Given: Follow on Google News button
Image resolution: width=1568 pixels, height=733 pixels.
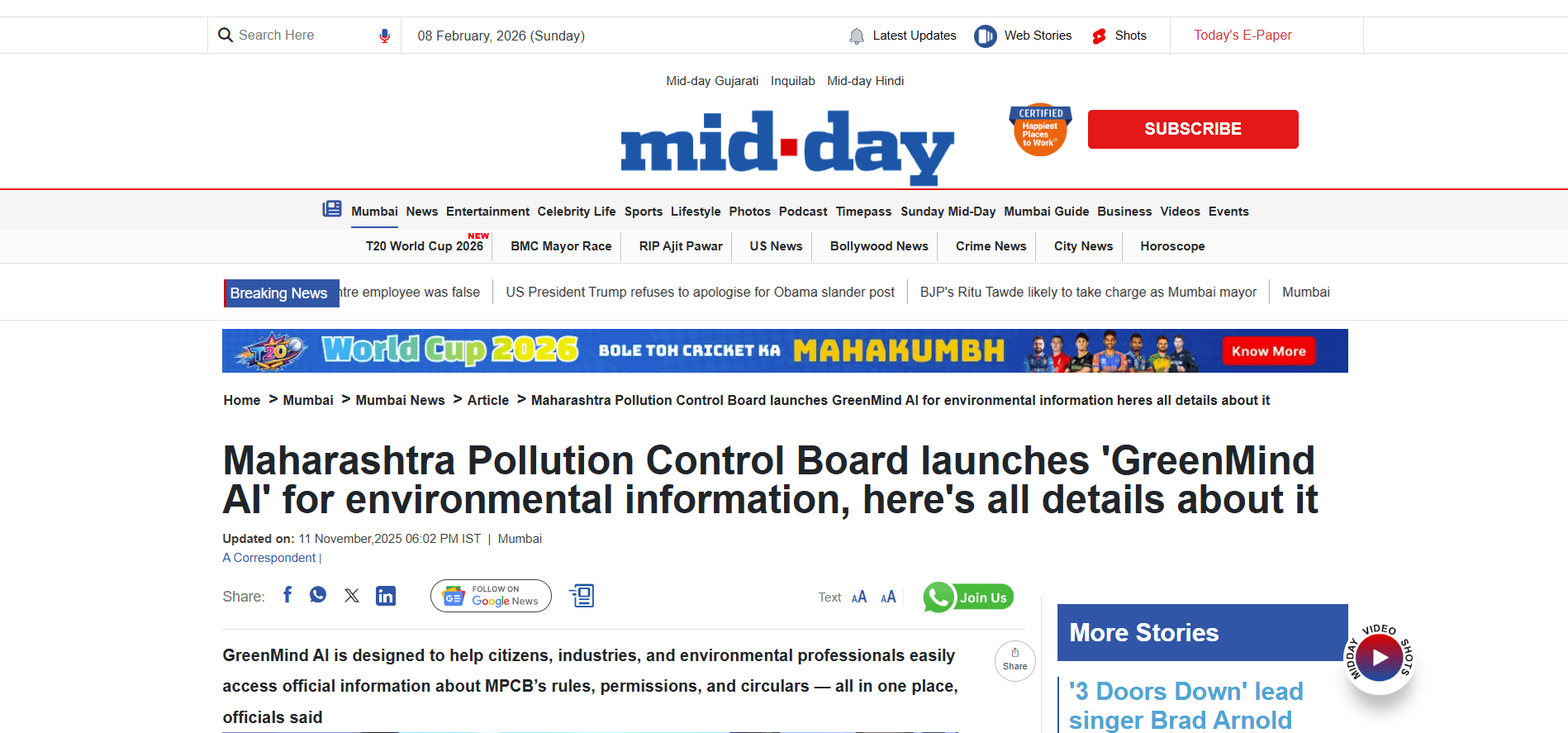Looking at the screenshot, I should [x=491, y=596].
